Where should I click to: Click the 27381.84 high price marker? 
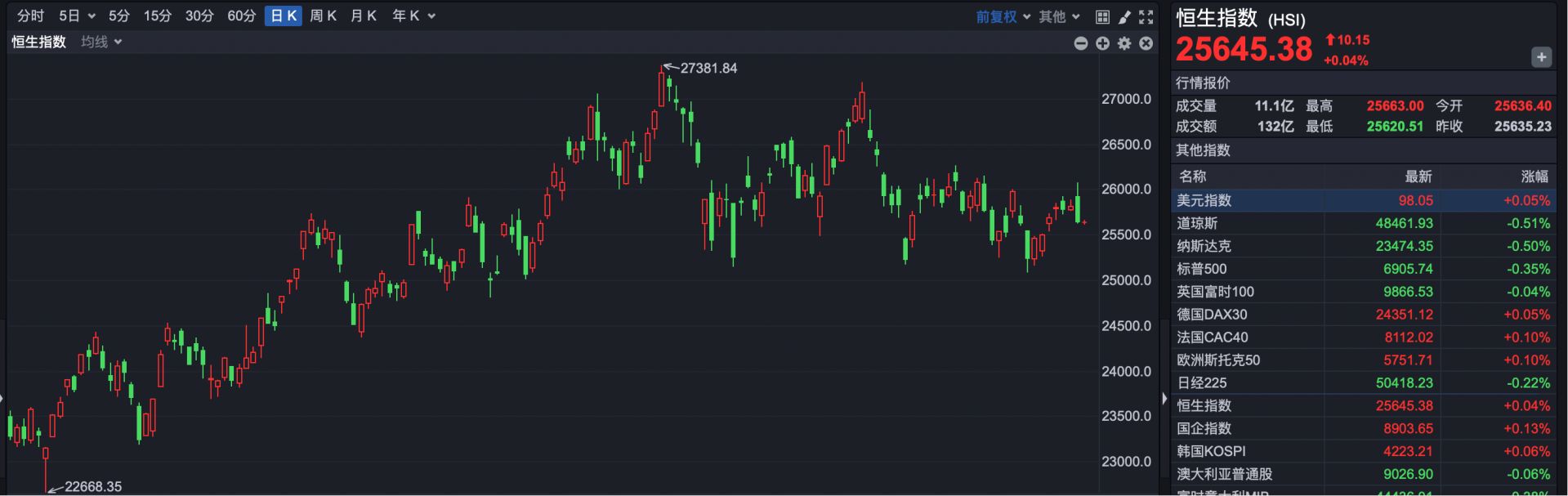(708, 69)
